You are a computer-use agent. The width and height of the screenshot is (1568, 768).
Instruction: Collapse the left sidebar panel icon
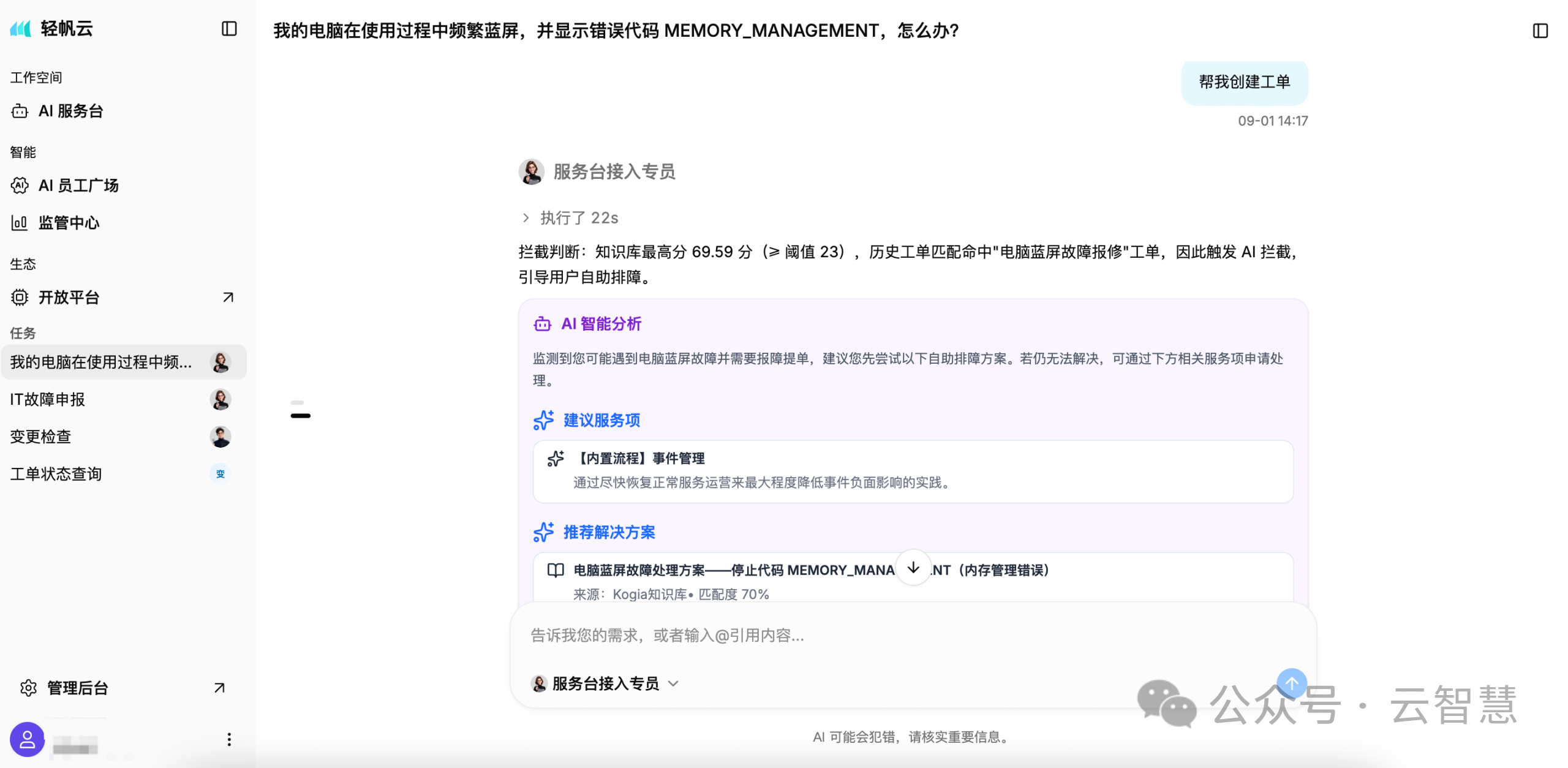point(229,29)
